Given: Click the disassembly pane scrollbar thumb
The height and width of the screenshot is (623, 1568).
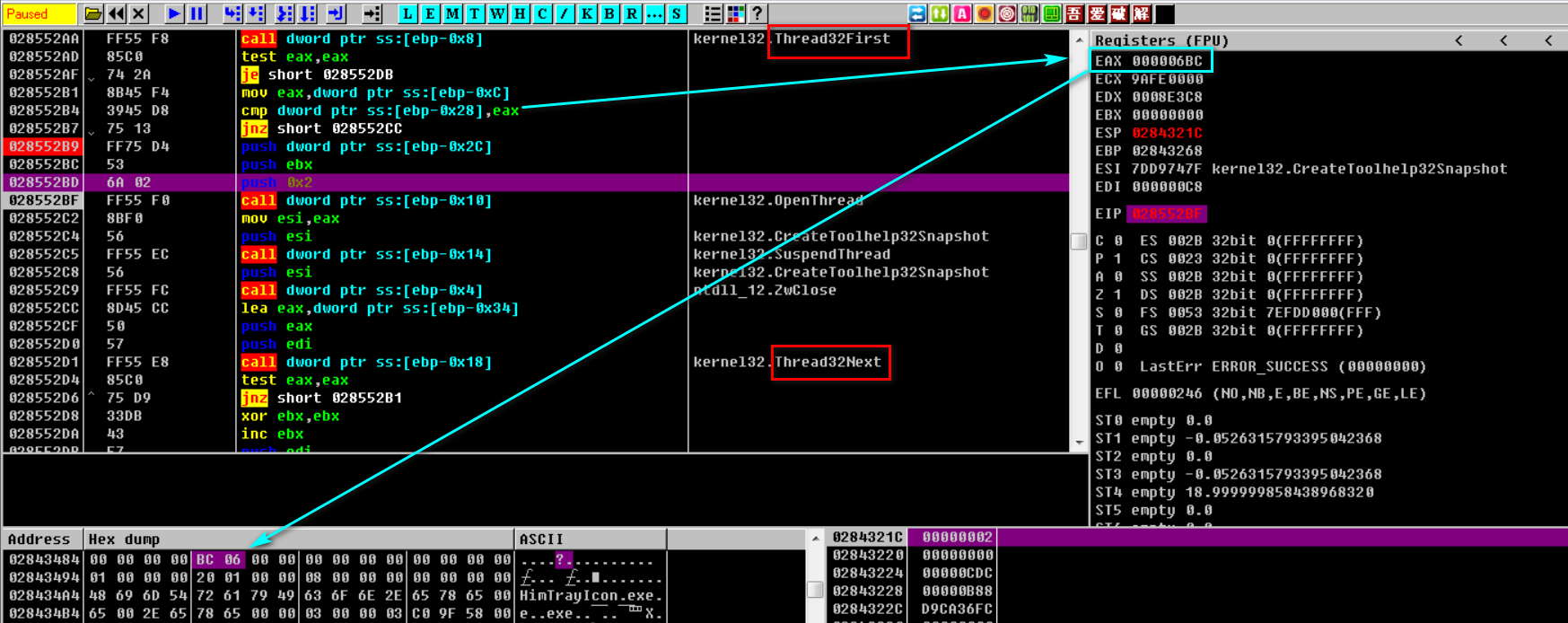Looking at the screenshot, I should (1079, 241).
